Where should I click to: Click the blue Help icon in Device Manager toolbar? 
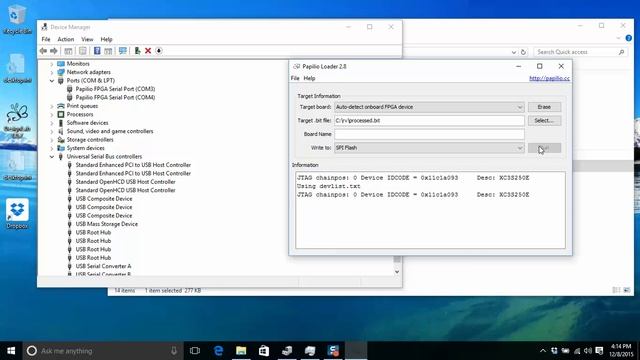[97, 51]
